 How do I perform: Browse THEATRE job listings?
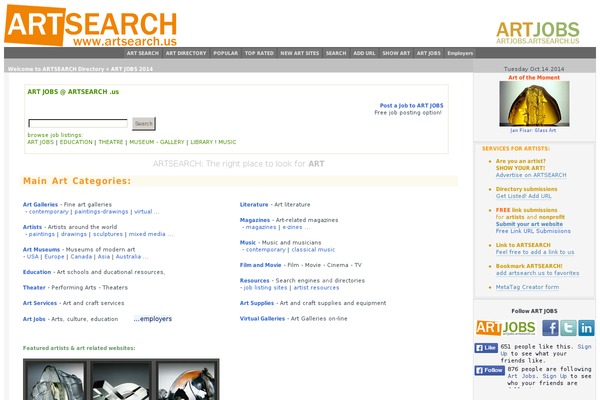pos(111,142)
